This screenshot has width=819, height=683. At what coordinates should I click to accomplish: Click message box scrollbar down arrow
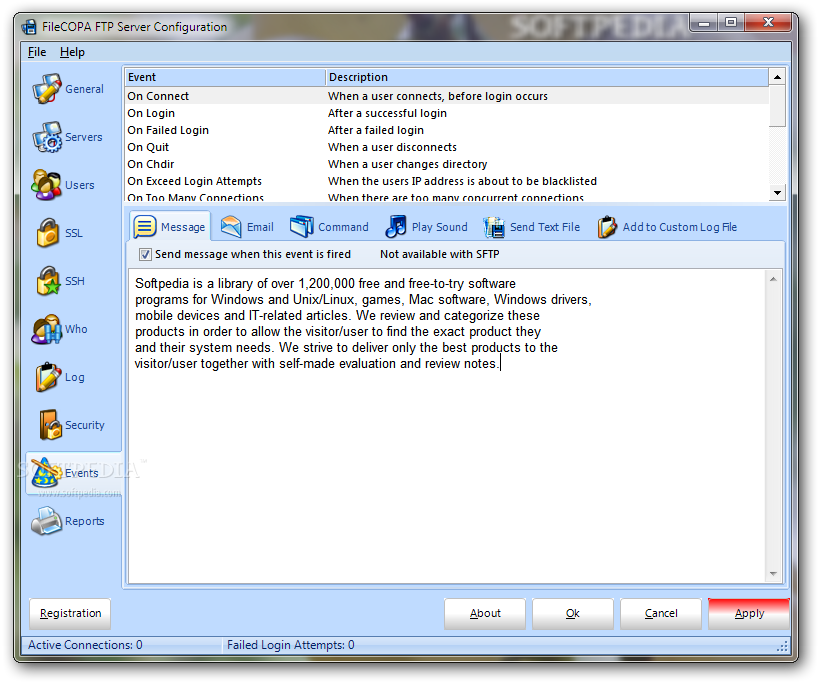tap(773, 574)
